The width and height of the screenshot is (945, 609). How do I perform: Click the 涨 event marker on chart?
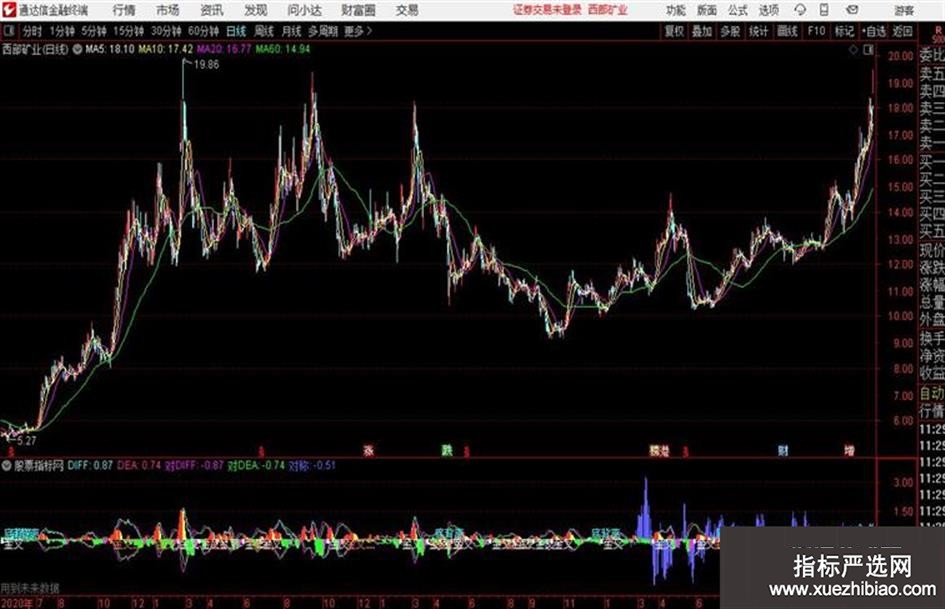coord(368,450)
